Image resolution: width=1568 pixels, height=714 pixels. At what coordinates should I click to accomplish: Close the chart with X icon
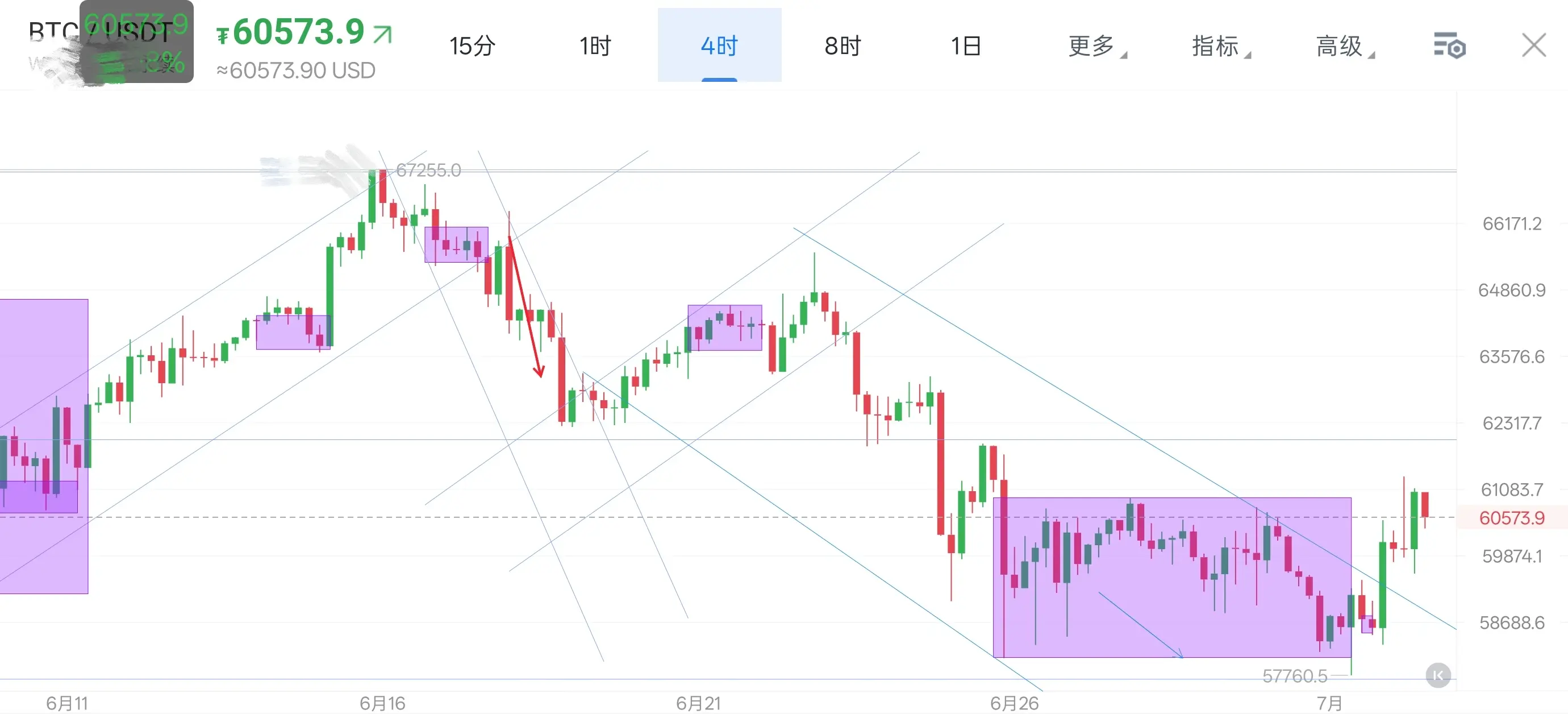point(1533,45)
